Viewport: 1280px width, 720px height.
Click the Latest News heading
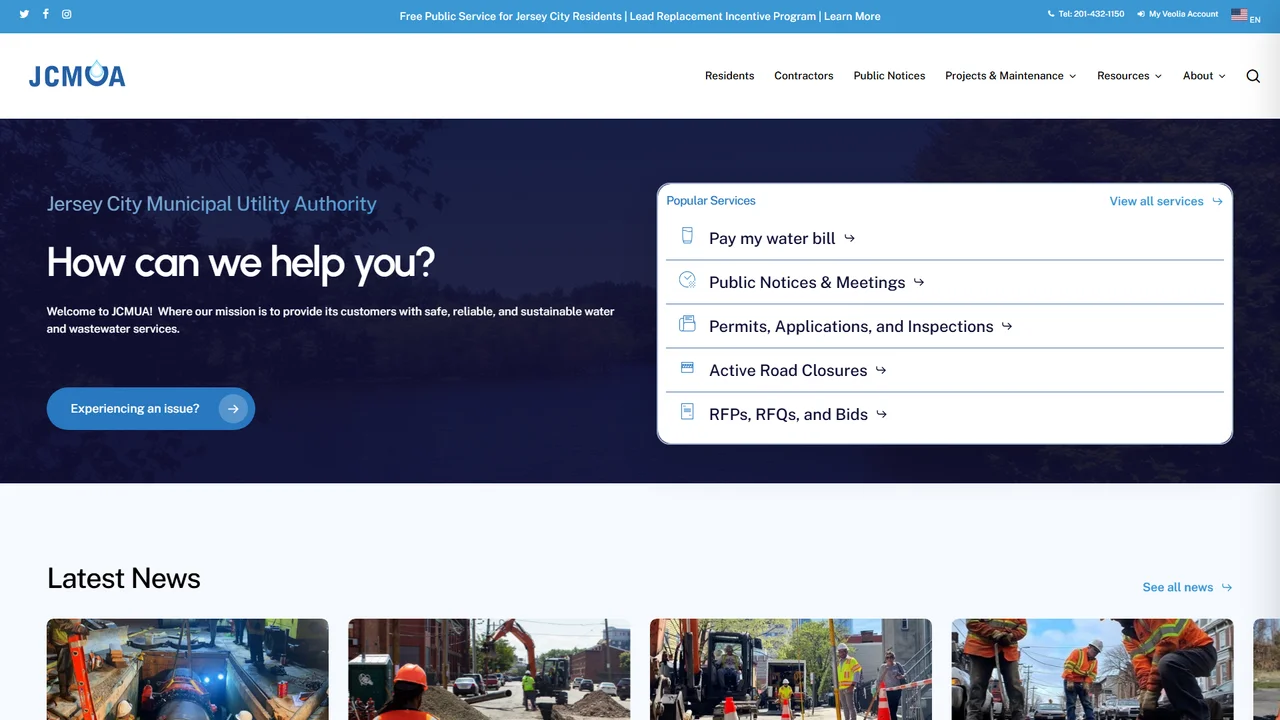(124, 578)
